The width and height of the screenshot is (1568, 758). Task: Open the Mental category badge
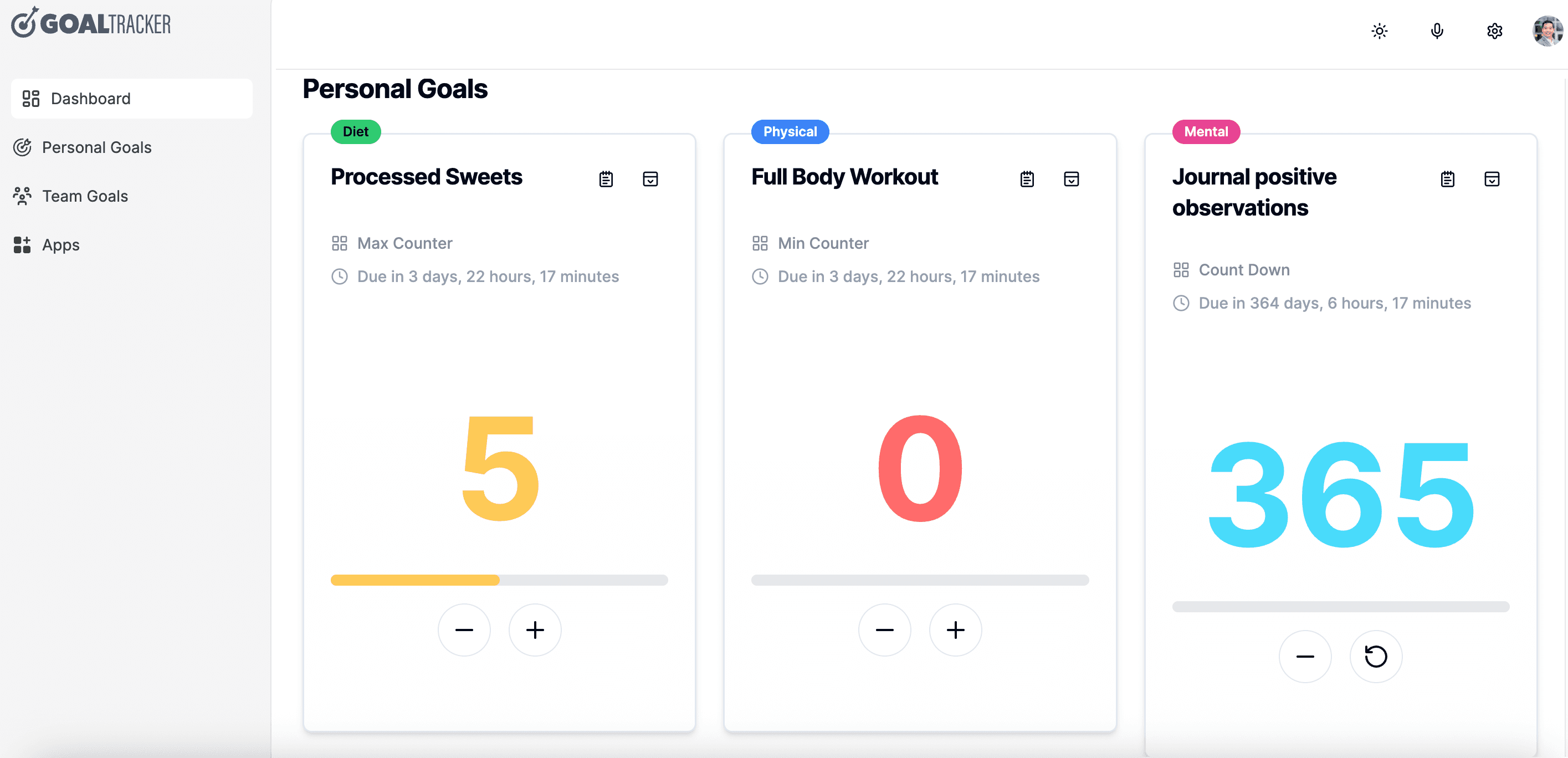tap(1206, 131)
